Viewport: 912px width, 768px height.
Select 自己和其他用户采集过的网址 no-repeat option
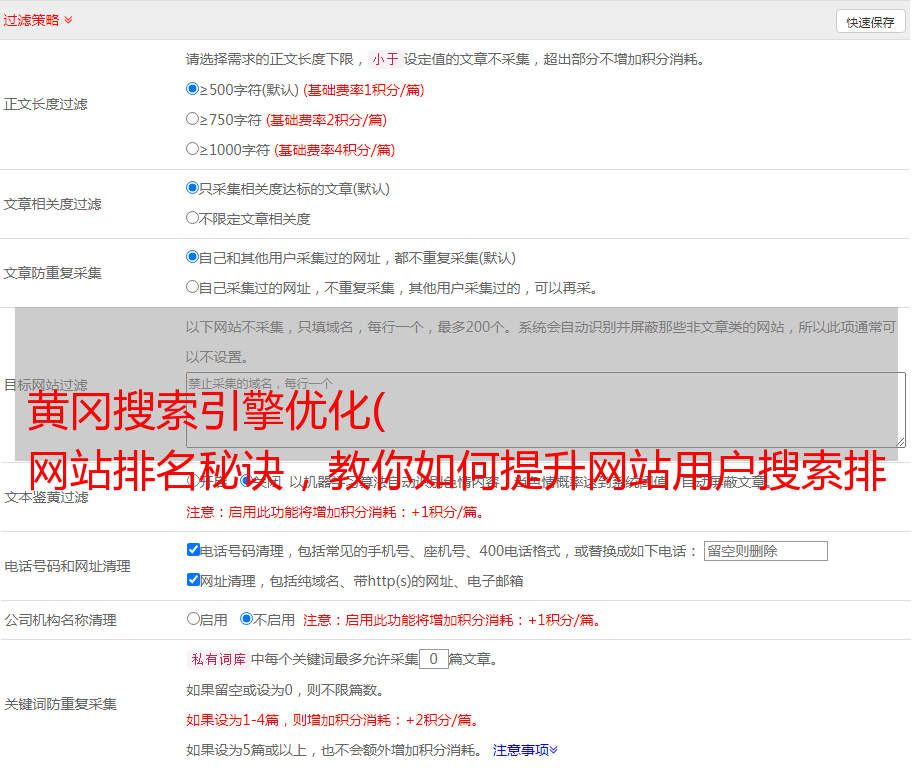[193, 257]
